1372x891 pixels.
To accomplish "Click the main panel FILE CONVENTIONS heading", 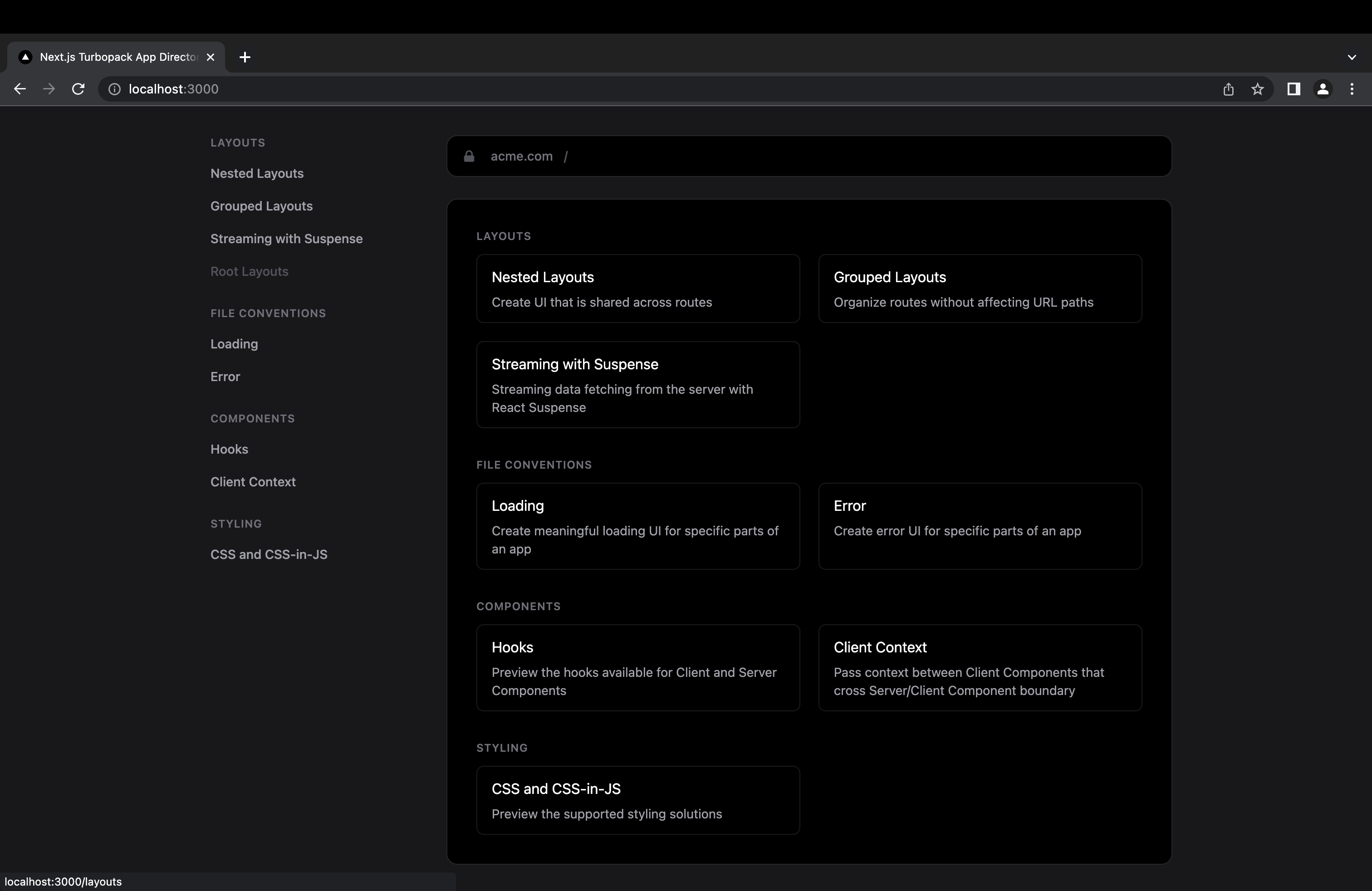I will 534,465.
